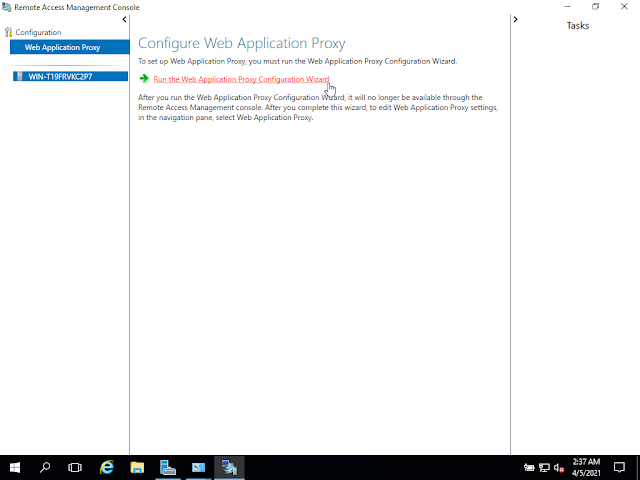This screenshot has width=640, height=480.
Task: Click the network tray icon
Action: (544, 467)
